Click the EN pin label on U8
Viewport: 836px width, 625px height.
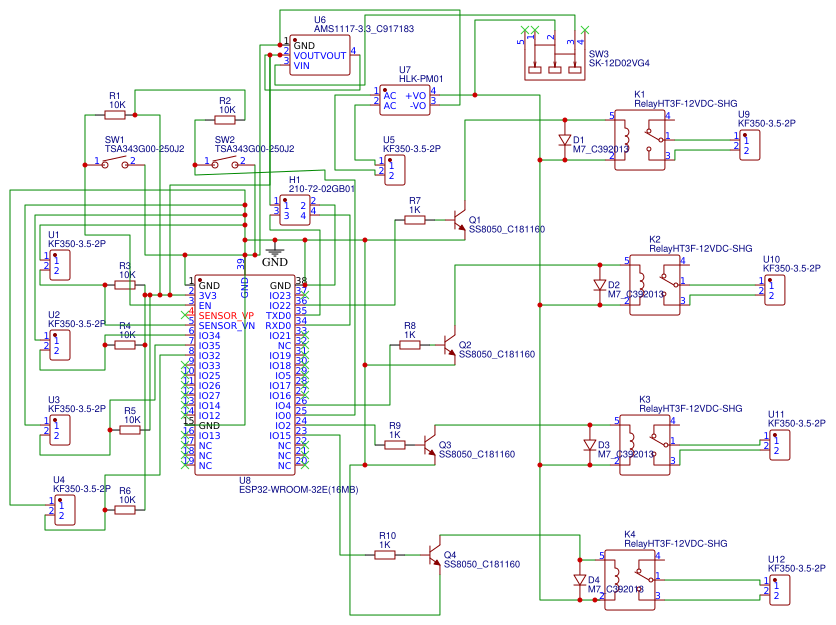(205, 306)
